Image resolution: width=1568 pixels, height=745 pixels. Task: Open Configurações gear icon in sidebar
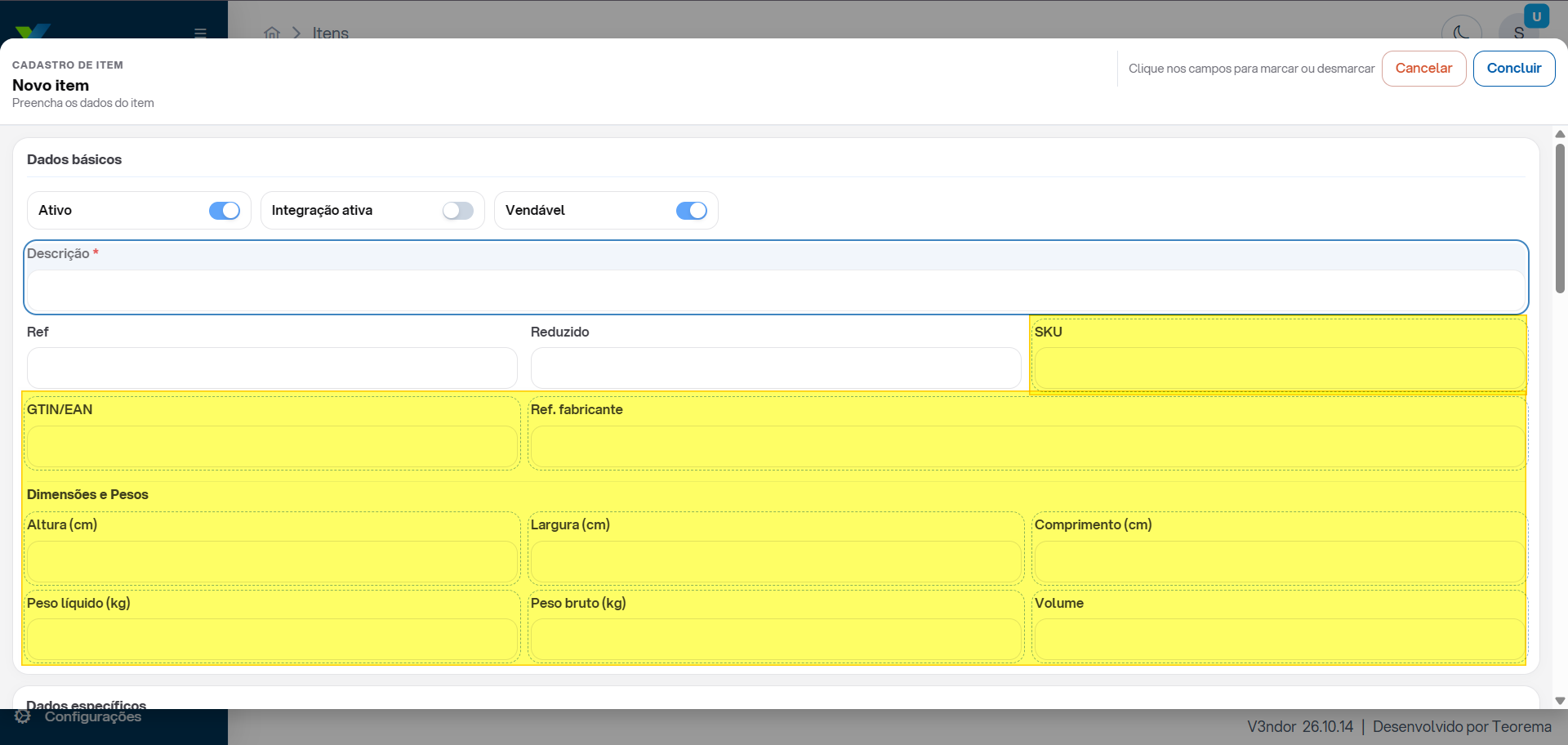[23, 716]
